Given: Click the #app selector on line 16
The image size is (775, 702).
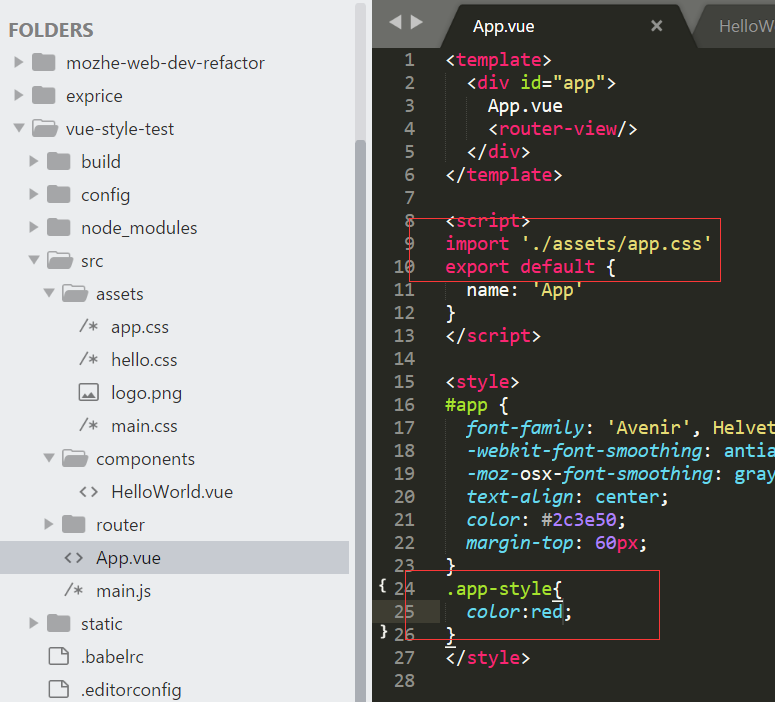Looking at the screenshot, I should point(466,405).
